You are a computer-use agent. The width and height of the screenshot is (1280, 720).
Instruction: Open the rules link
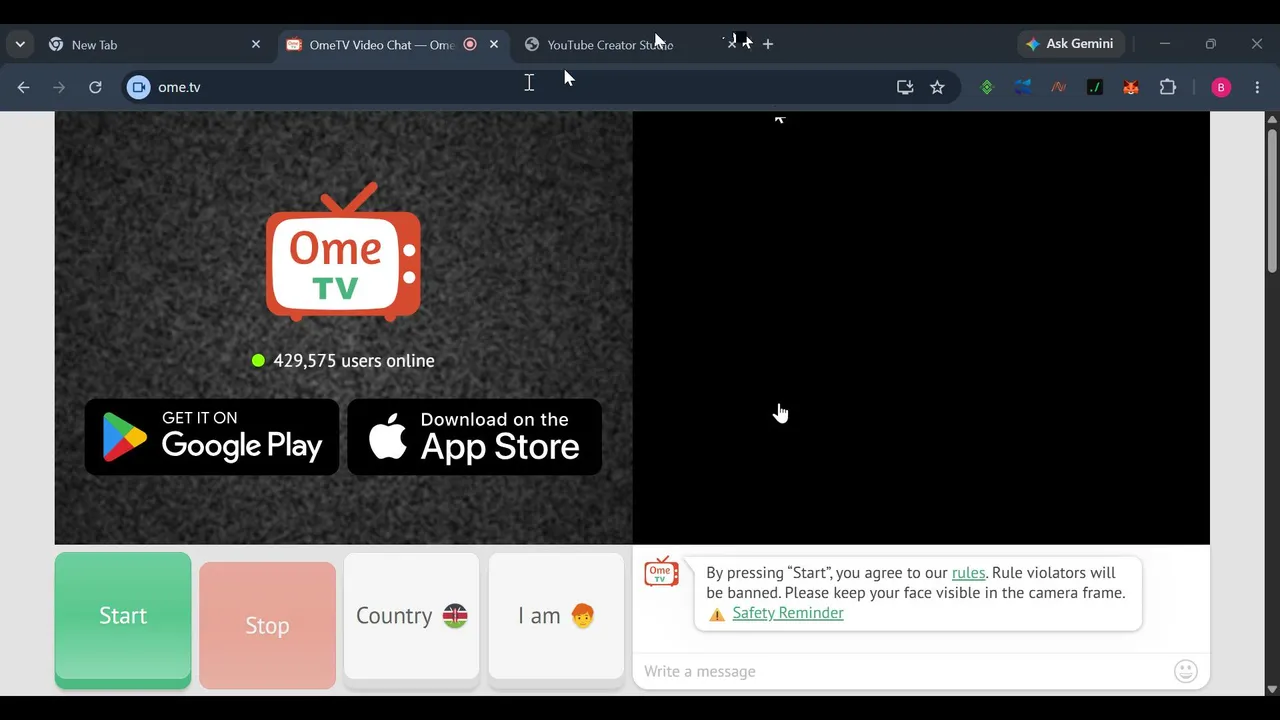(968, 573)
